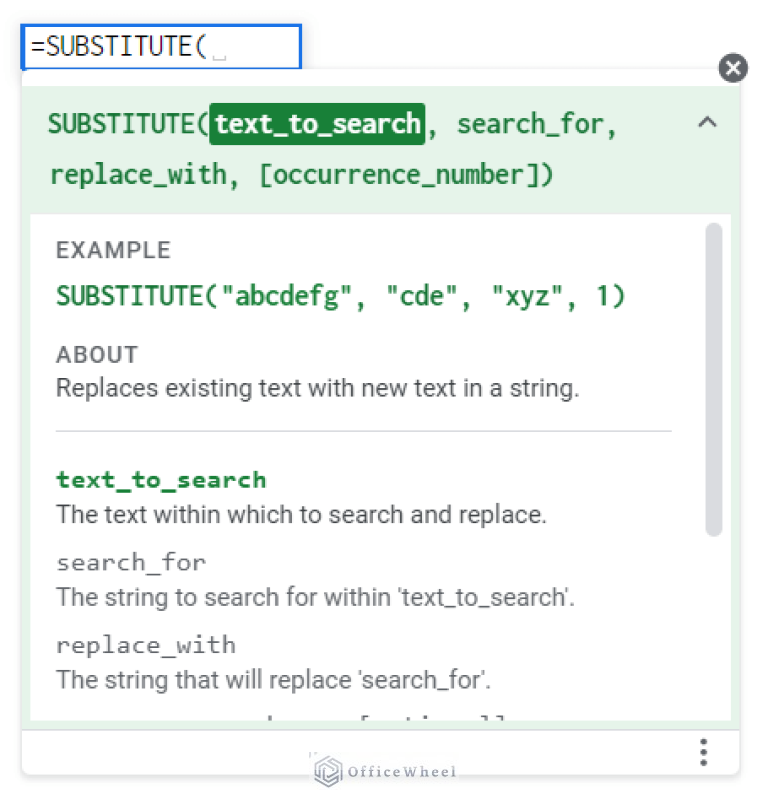
Task: Click 'The string to search for within' description
Action: 315,597
